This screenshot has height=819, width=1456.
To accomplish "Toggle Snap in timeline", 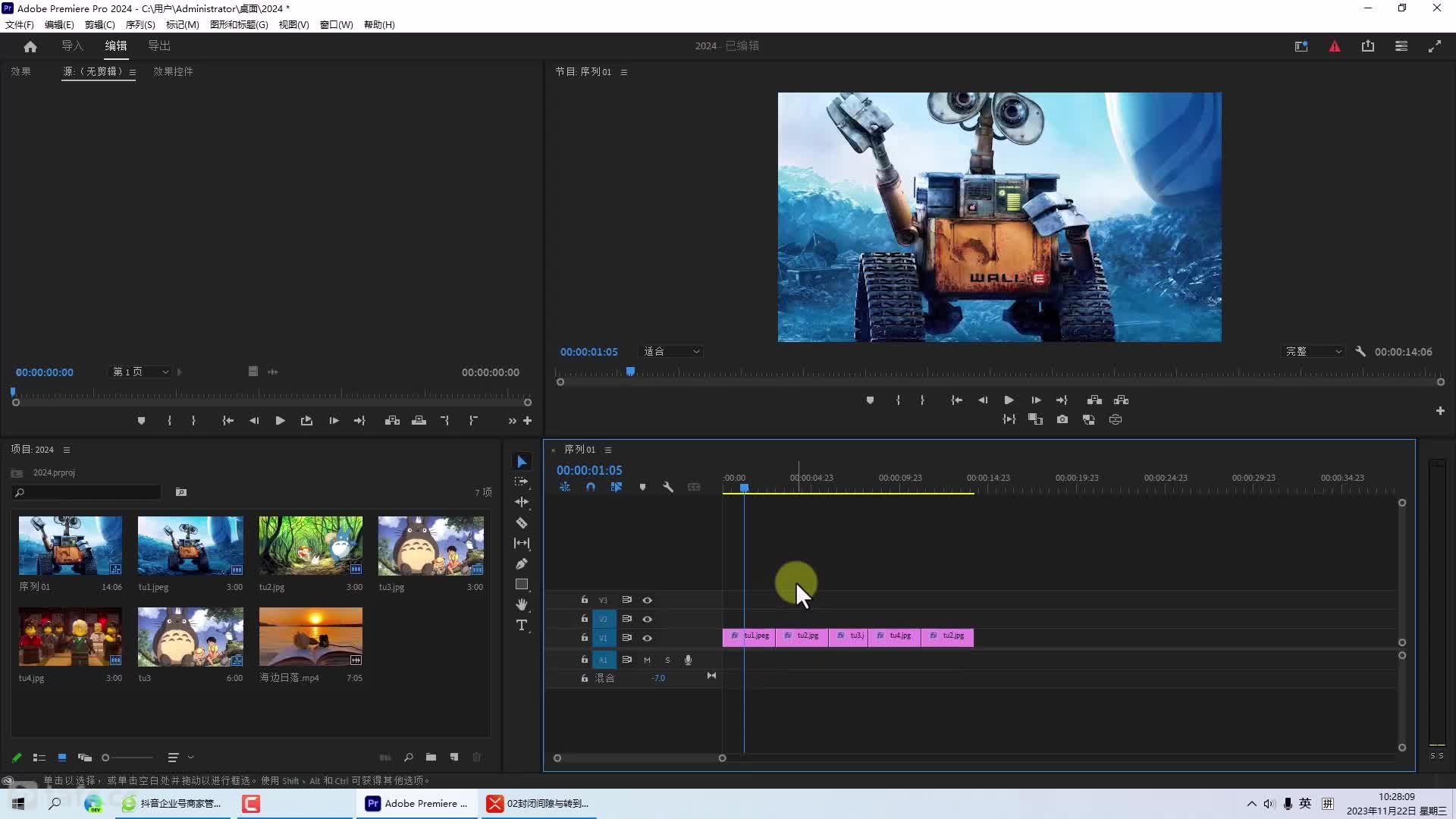I will coord(591,487).
